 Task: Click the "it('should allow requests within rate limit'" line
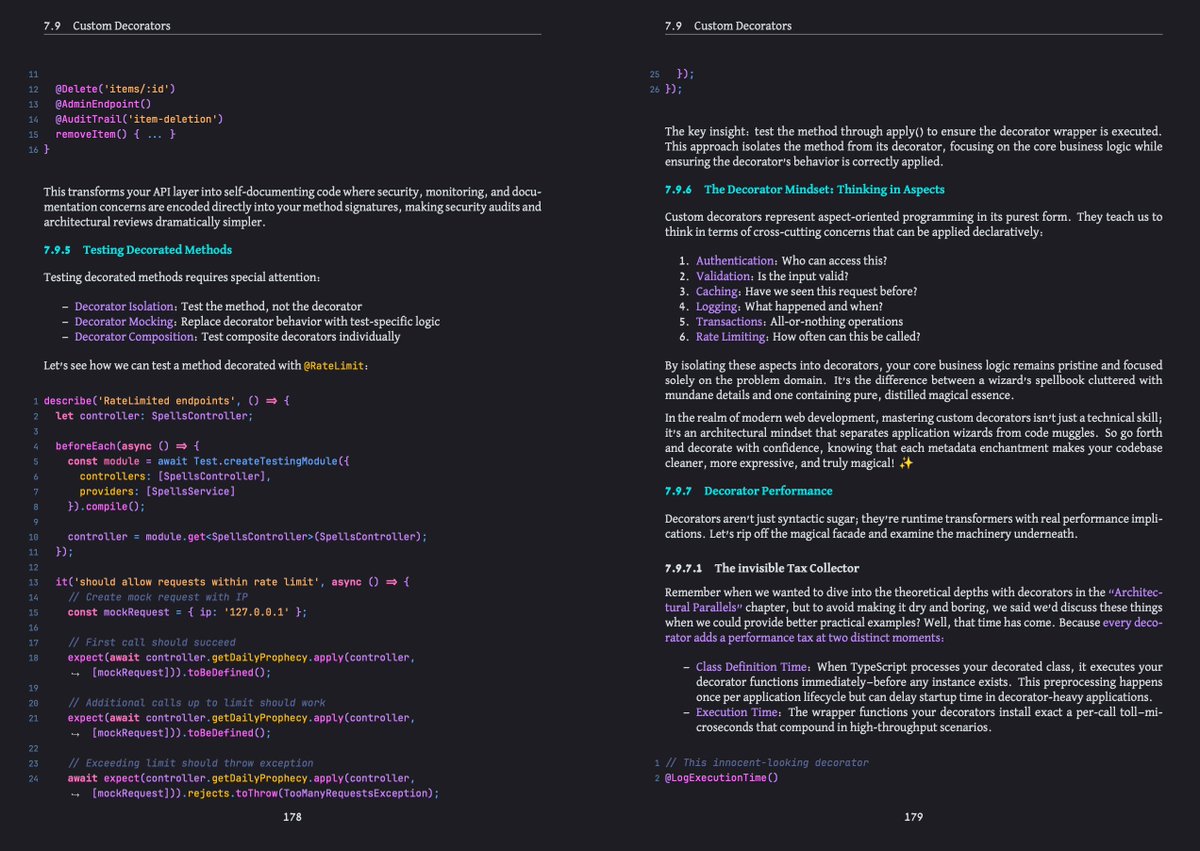click(233, 582)
